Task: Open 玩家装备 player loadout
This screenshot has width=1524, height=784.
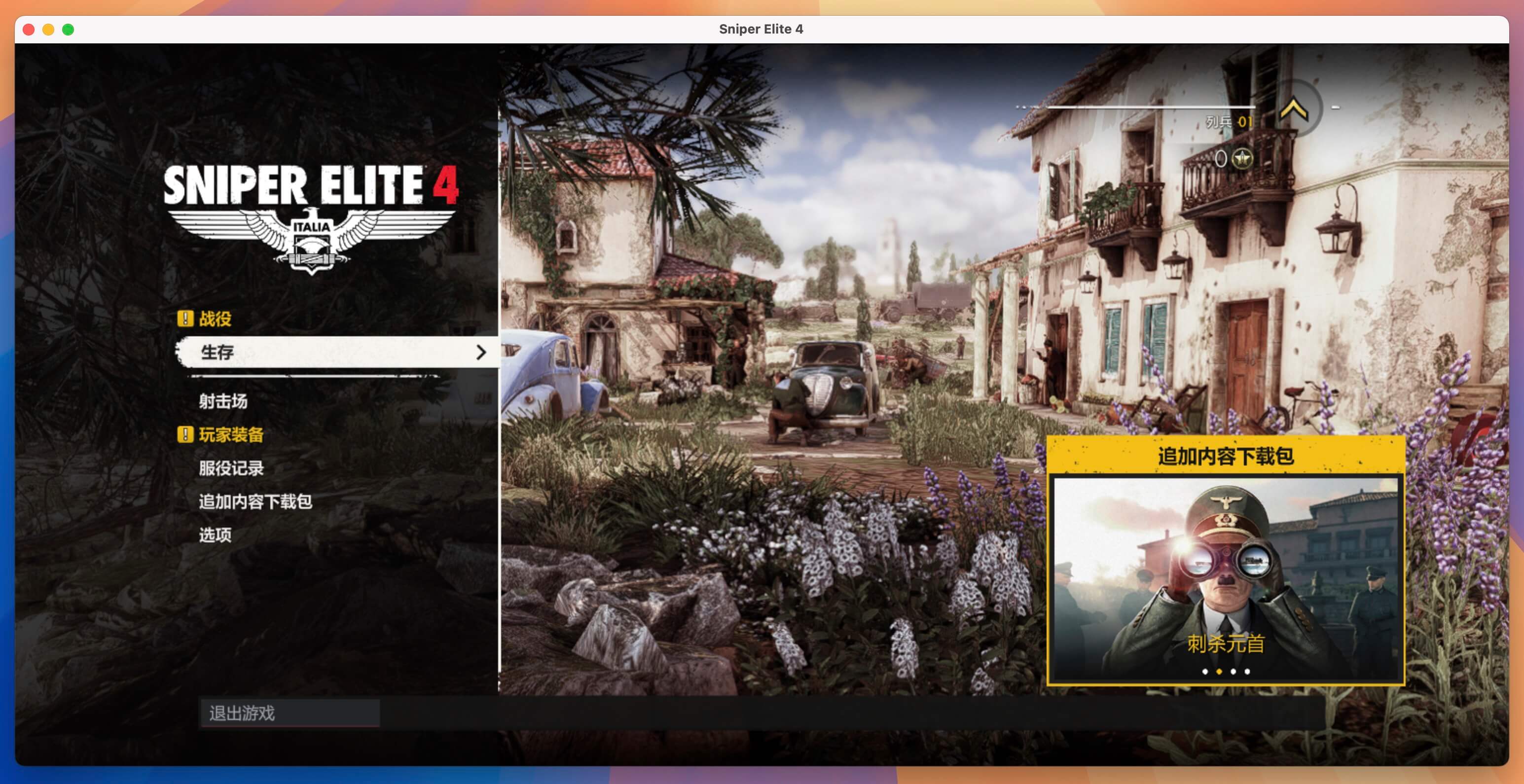Action: [231, 434]
